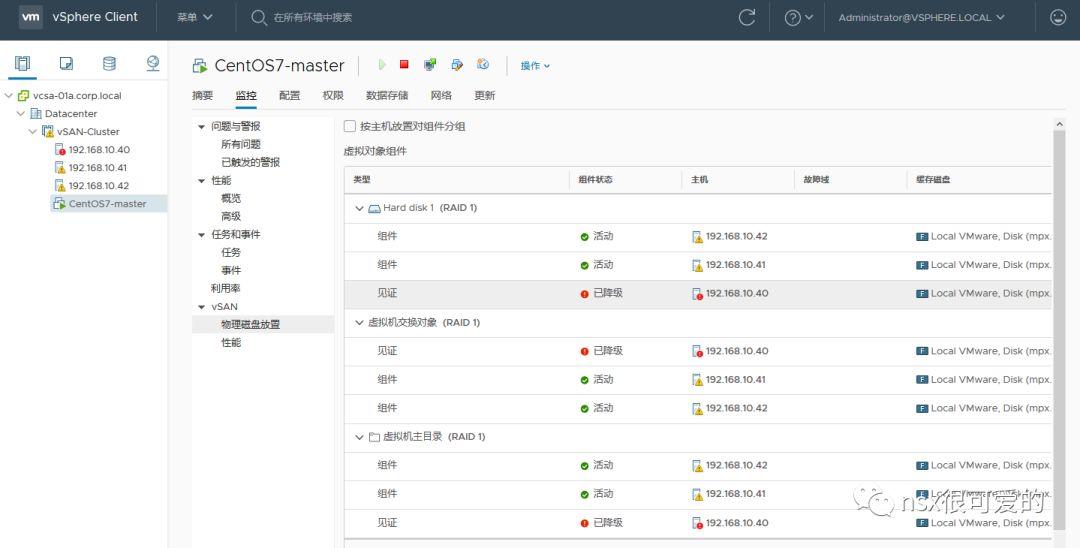Click the warning host icon for 192.168.10.41 in the tree
The image size is (1080, 548).
tap(60, 167)
